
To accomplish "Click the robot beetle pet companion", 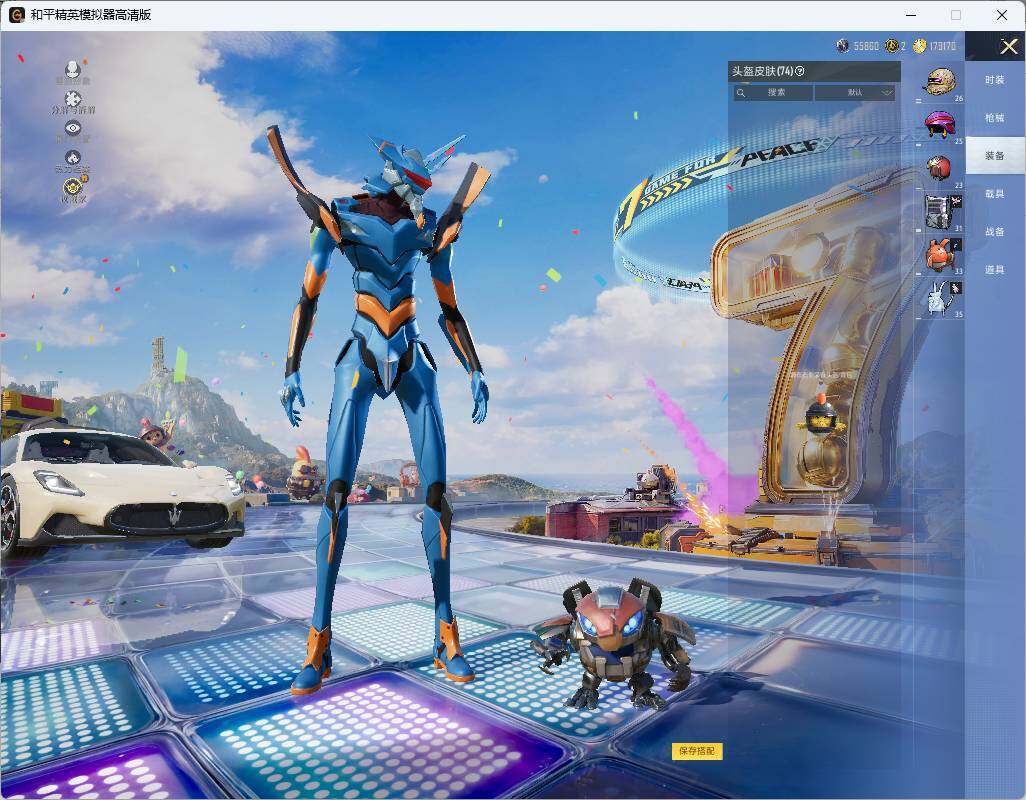I will coord(612,643).
